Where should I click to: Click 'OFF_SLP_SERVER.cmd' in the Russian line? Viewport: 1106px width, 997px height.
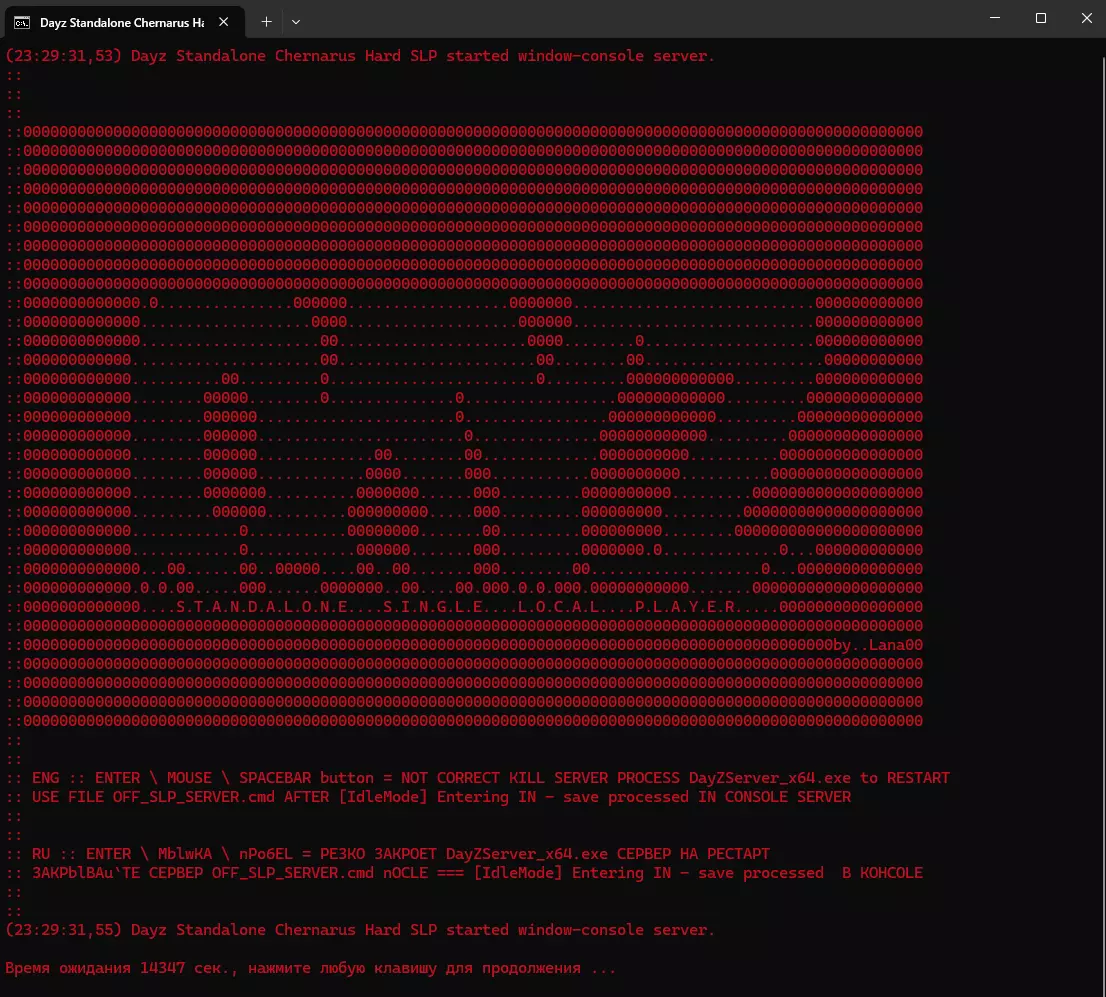tap(293, 873)
